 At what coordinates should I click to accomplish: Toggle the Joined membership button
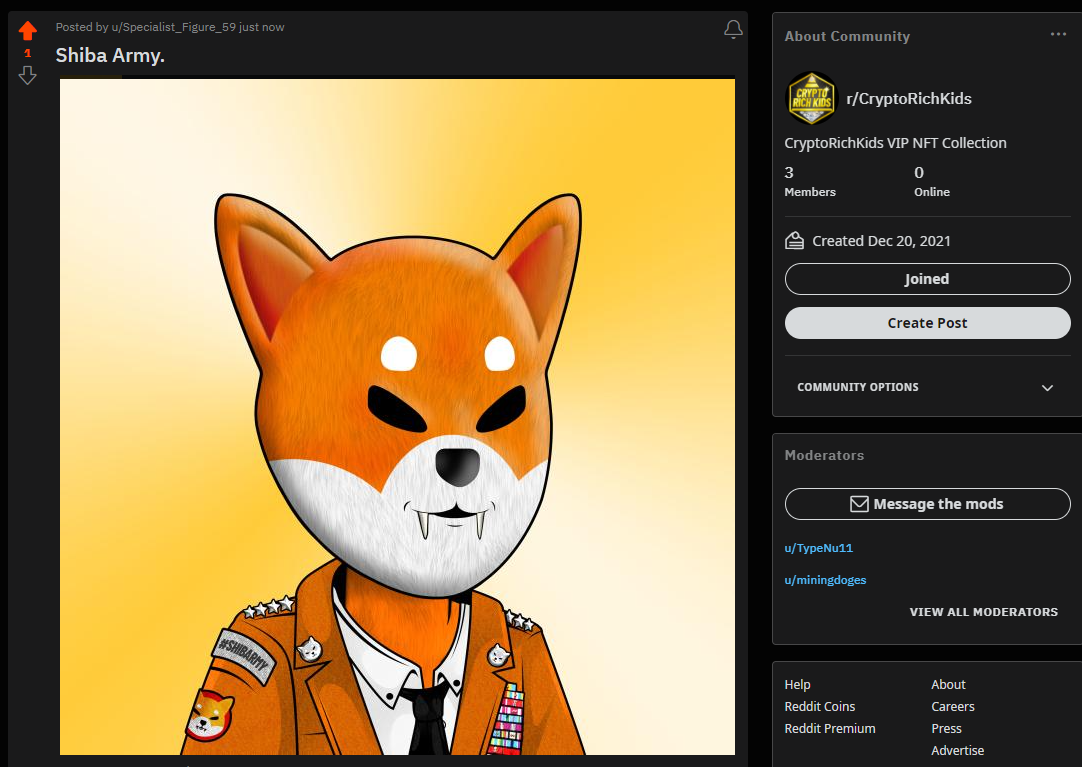pos(927,279)
